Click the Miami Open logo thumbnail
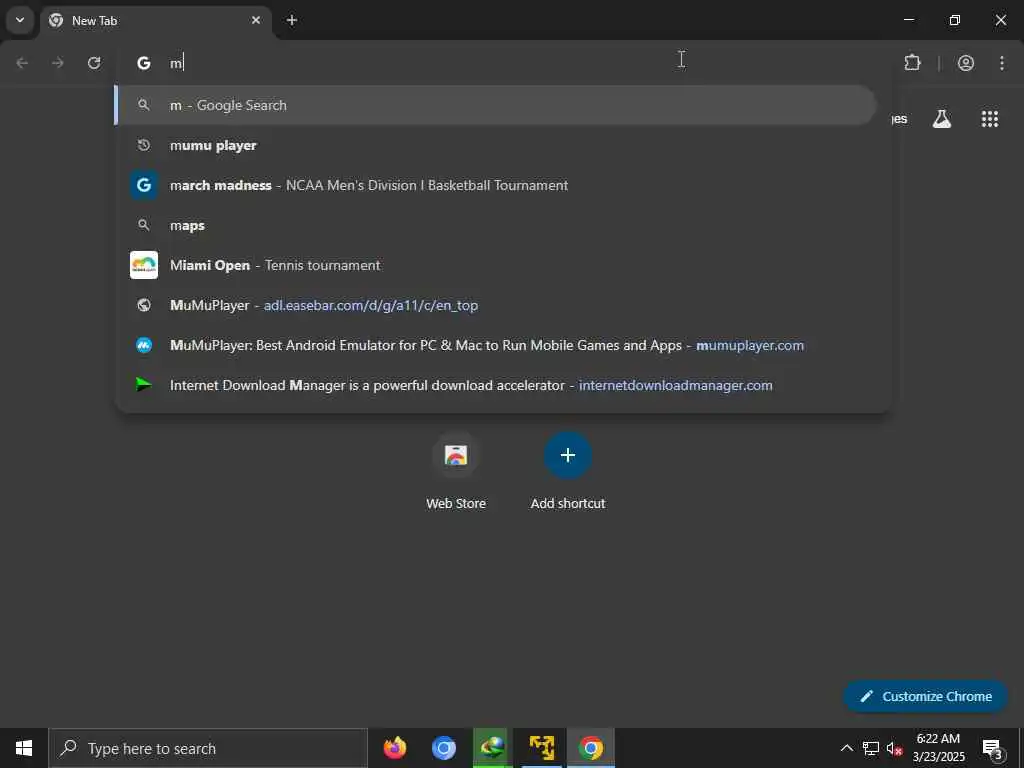 click(x=144, y=265)
